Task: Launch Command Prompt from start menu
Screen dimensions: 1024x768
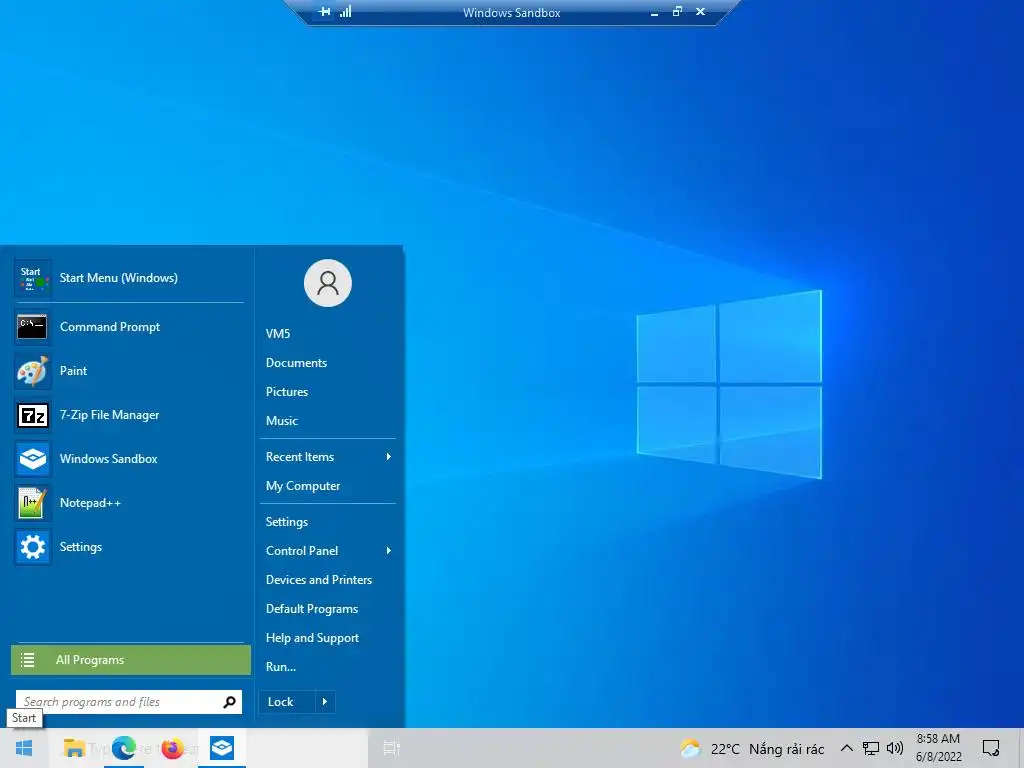Action: 129,327
